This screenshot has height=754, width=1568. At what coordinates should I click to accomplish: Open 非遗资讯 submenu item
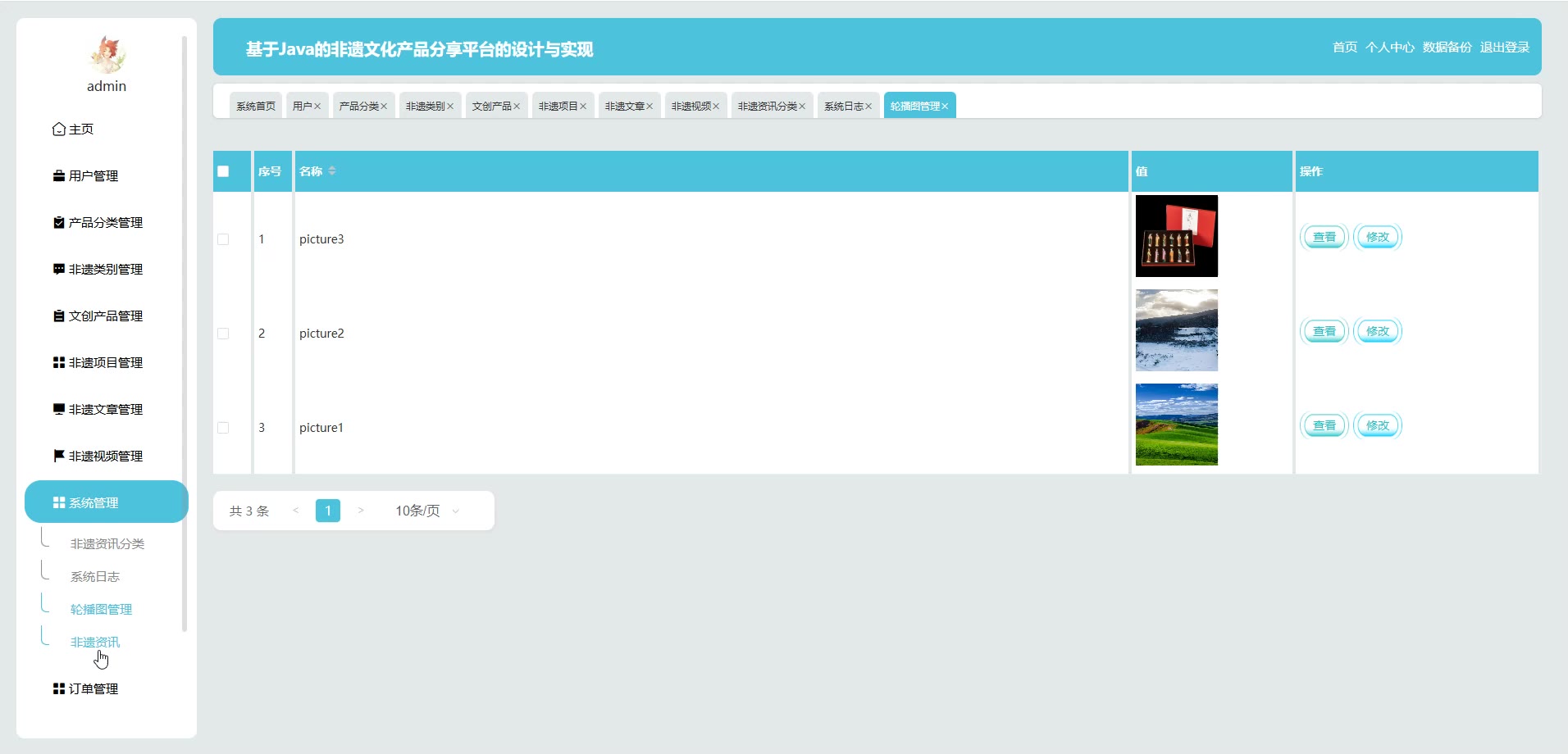pyautogui.click(x=95, y=643)
